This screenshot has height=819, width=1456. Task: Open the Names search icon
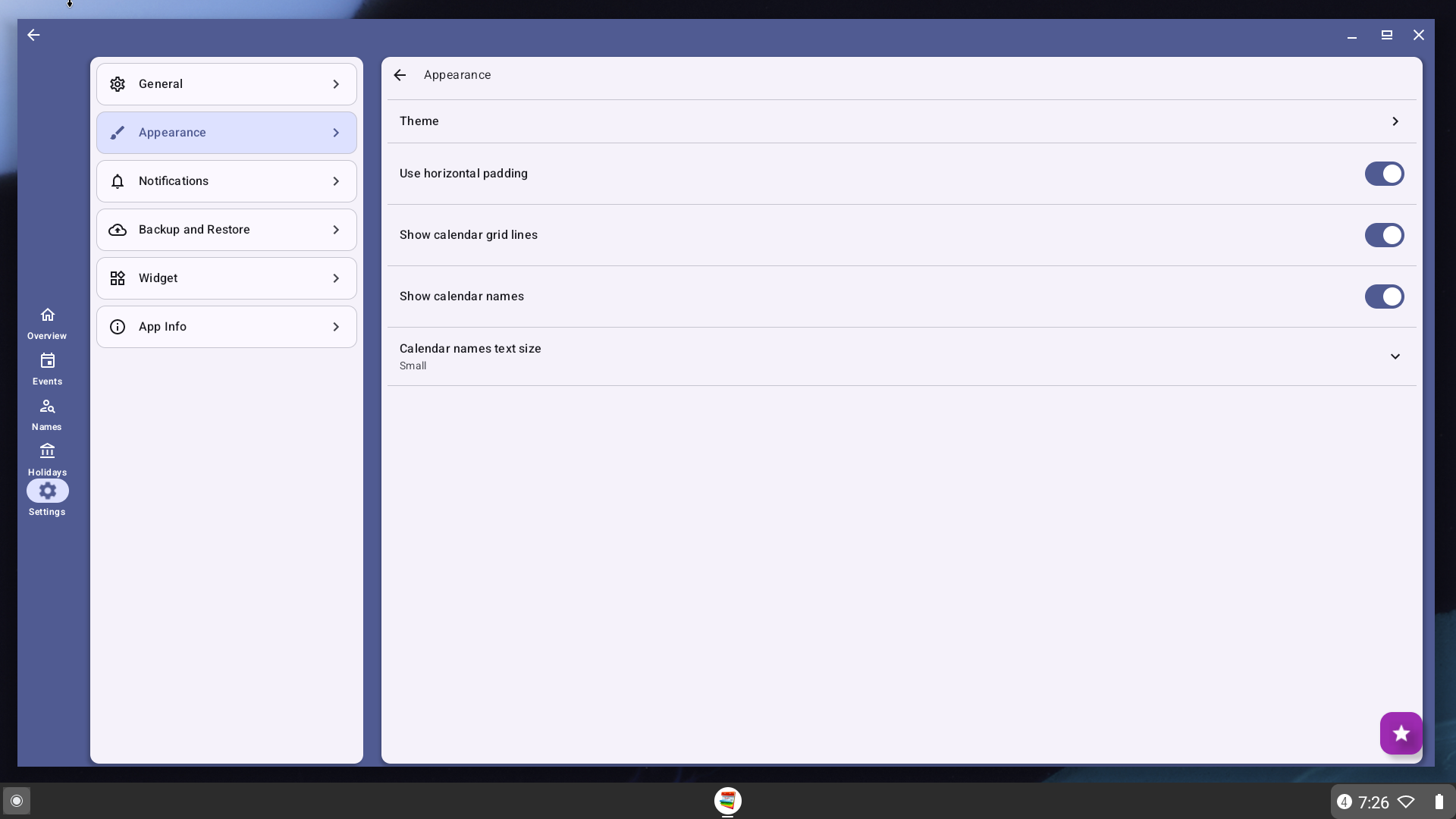tap(47, 406)
